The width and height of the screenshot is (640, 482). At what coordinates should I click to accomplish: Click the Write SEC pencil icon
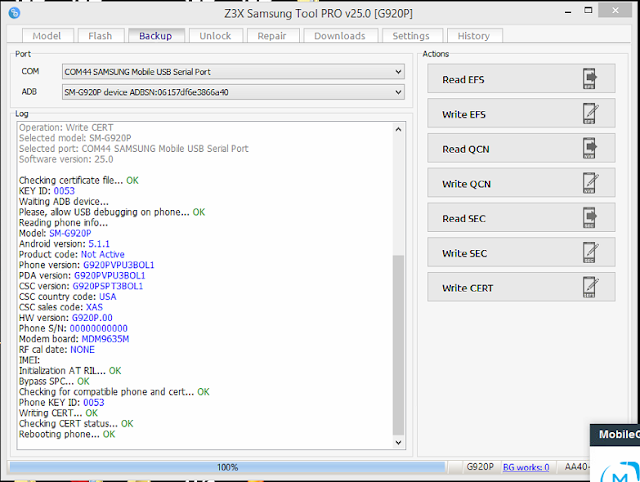[x=590, y=252]
